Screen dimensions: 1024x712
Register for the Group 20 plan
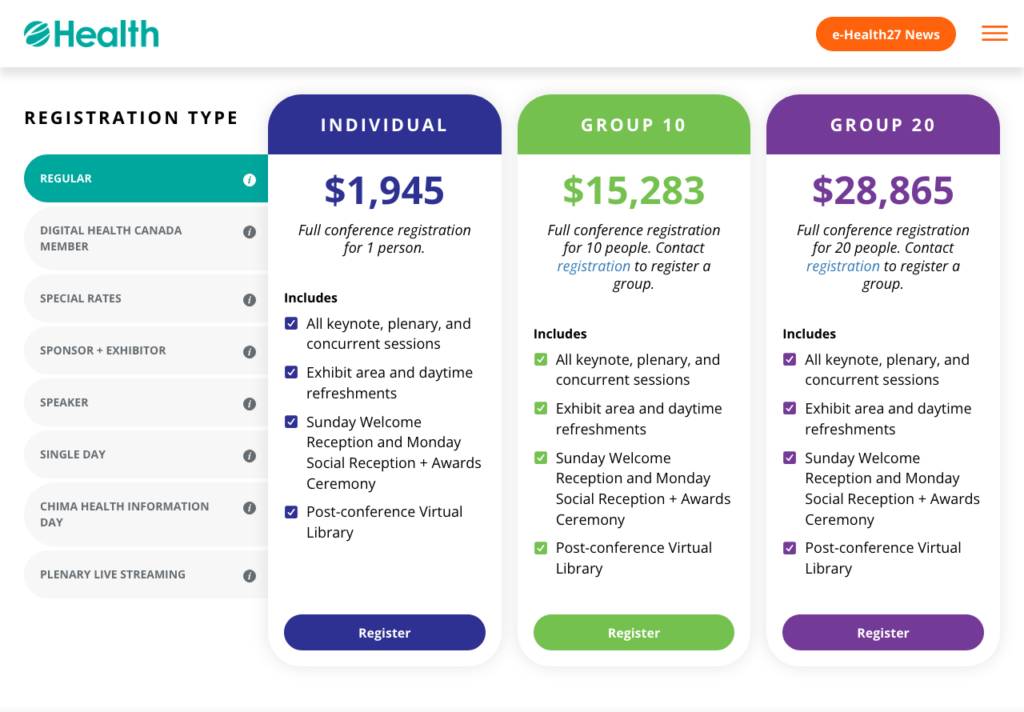883,632
